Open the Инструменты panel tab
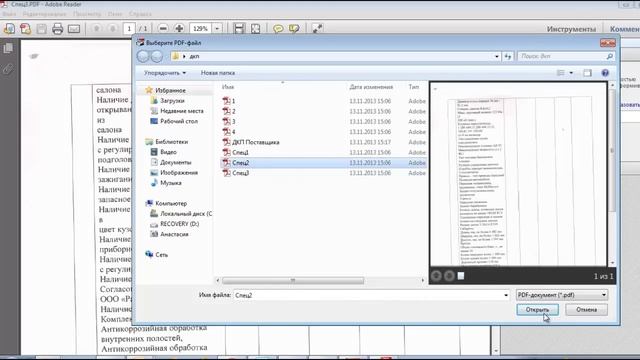 (x=571, y=29)
